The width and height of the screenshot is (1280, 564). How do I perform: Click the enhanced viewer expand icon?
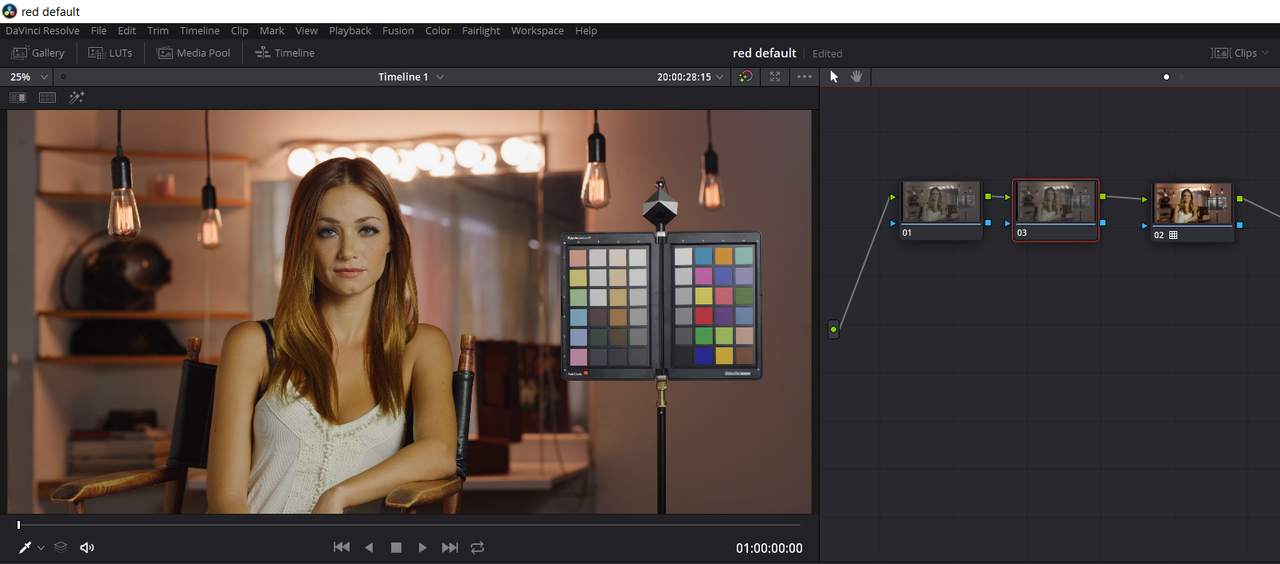775,77
